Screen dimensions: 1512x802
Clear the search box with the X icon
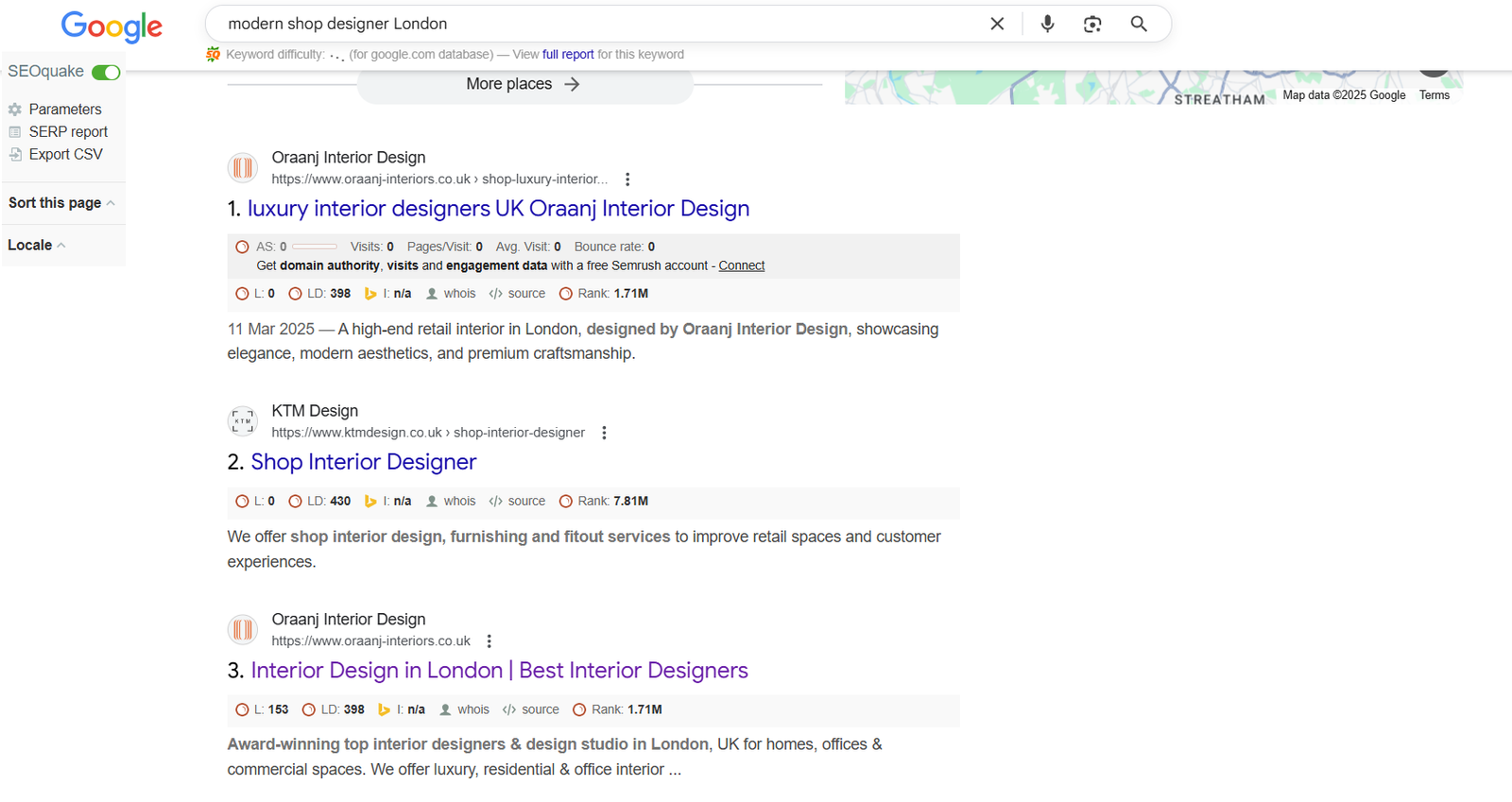click(997, 24)
